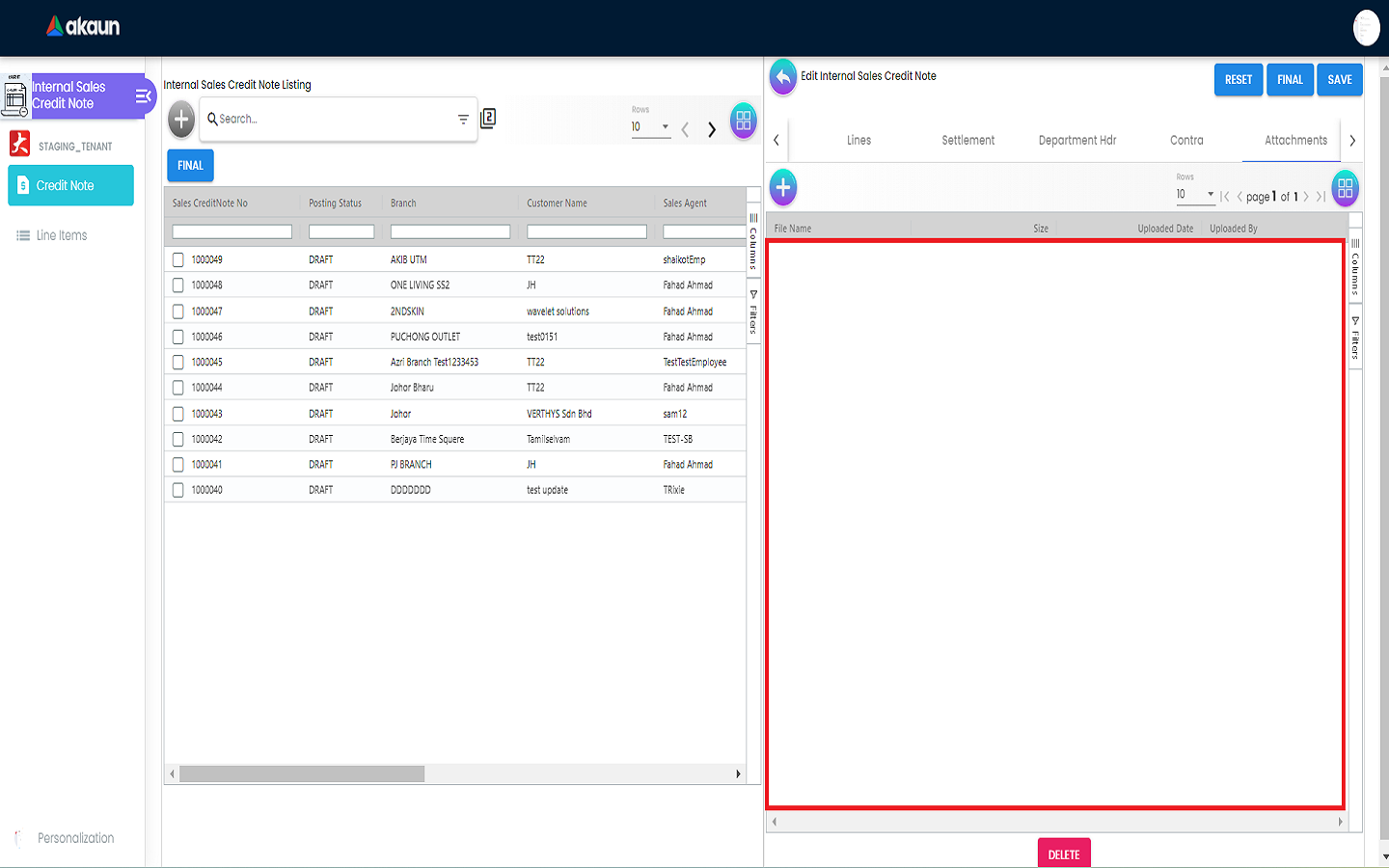1389x868 pixels.
Task: Open the grid view icon in listing toolbar
Action: [743, 121]
